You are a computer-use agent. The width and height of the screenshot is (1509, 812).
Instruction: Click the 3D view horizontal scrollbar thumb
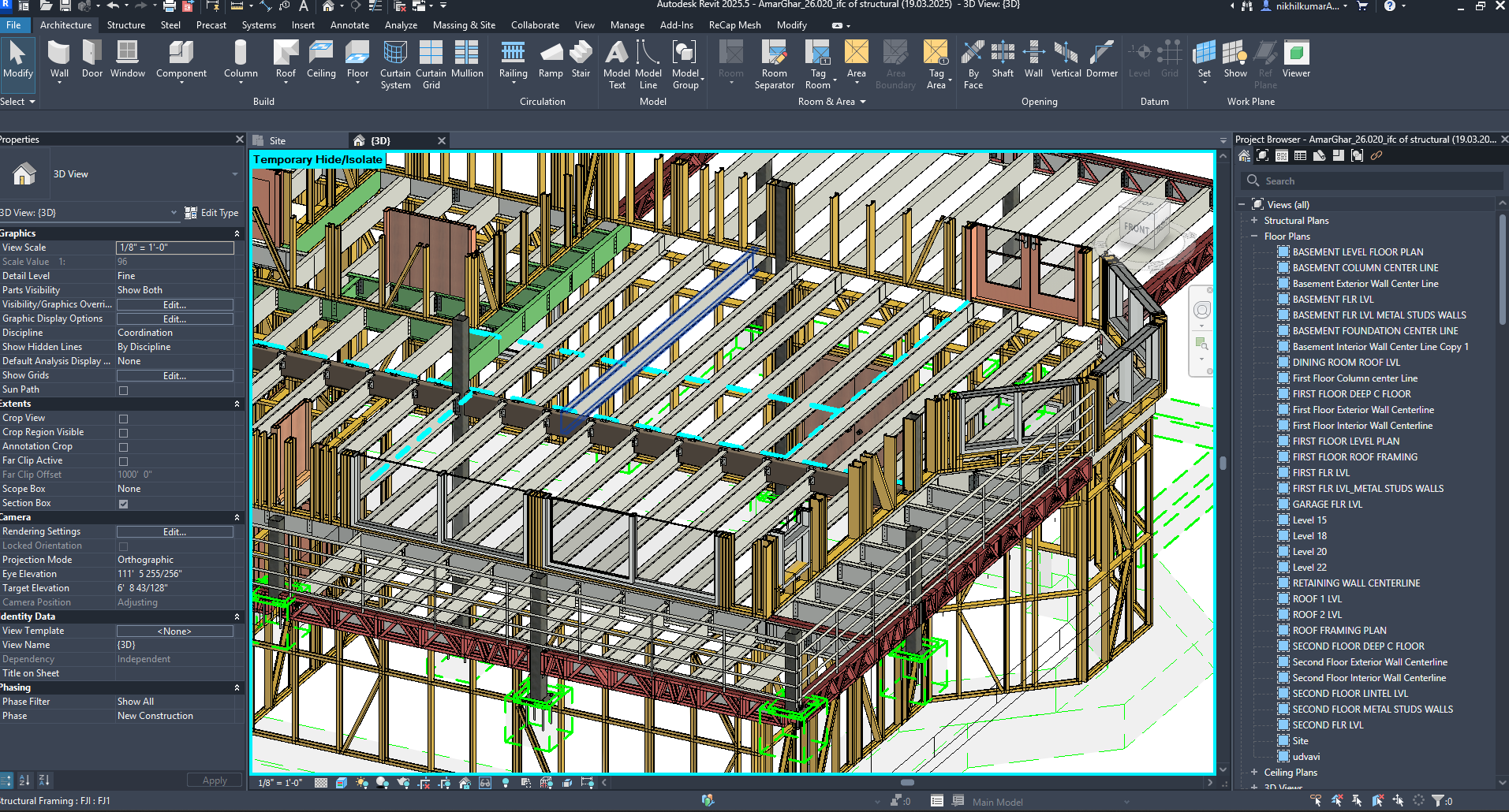tap(907, 783)
